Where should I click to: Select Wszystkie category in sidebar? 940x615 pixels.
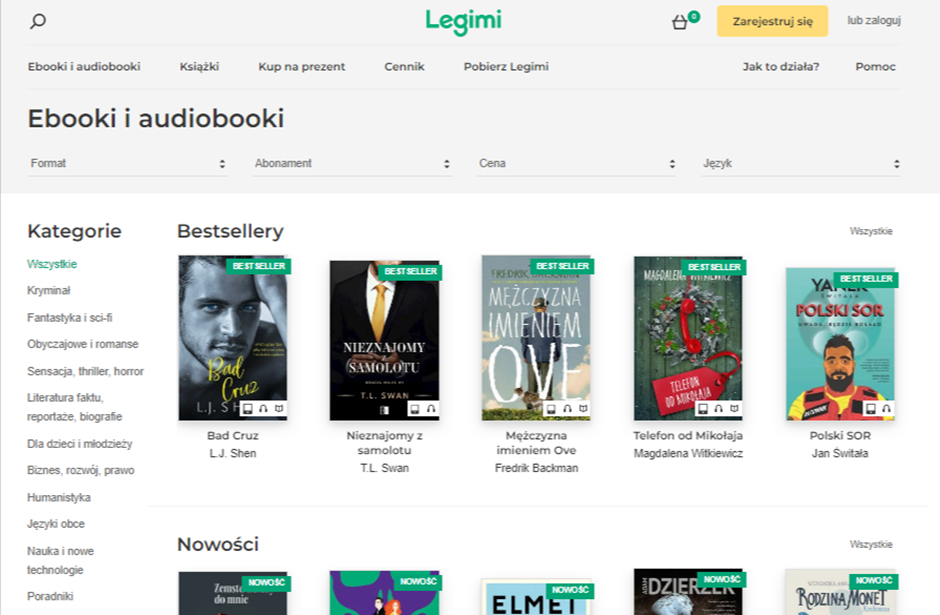[x=52, y=264]
